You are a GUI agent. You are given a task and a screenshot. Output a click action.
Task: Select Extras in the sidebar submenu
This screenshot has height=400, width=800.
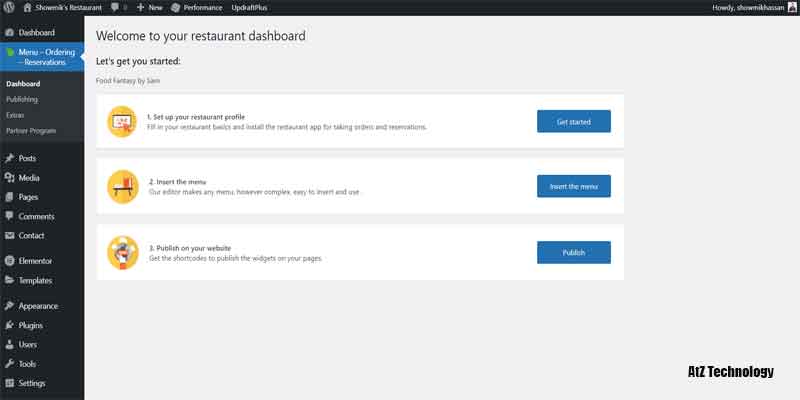click(x=17, y=115)
